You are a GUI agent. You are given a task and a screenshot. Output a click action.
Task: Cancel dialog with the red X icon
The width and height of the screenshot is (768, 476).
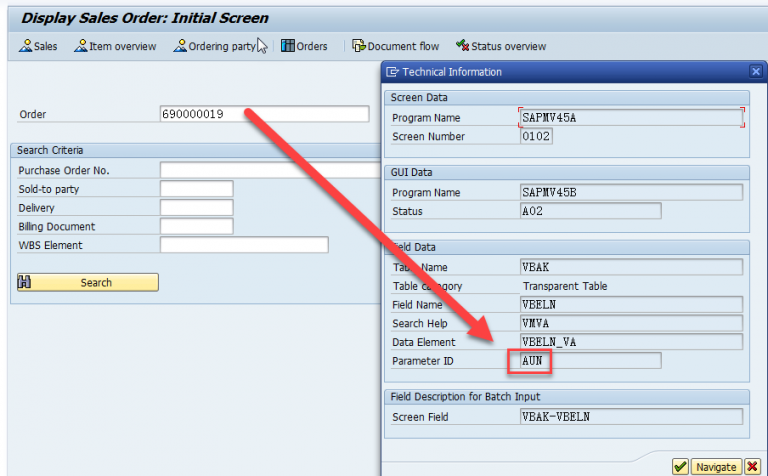pos(752,467)
